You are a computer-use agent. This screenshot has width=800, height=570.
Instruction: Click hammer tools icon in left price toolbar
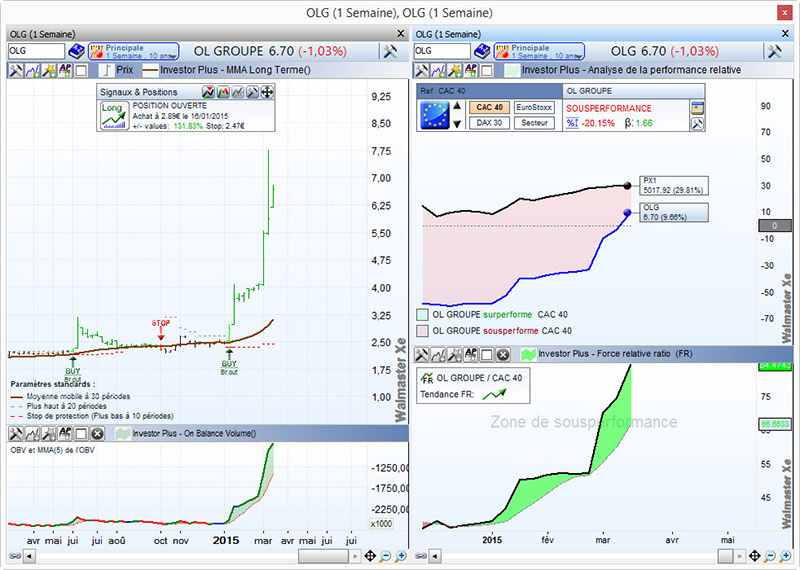[x=15, y=70]
